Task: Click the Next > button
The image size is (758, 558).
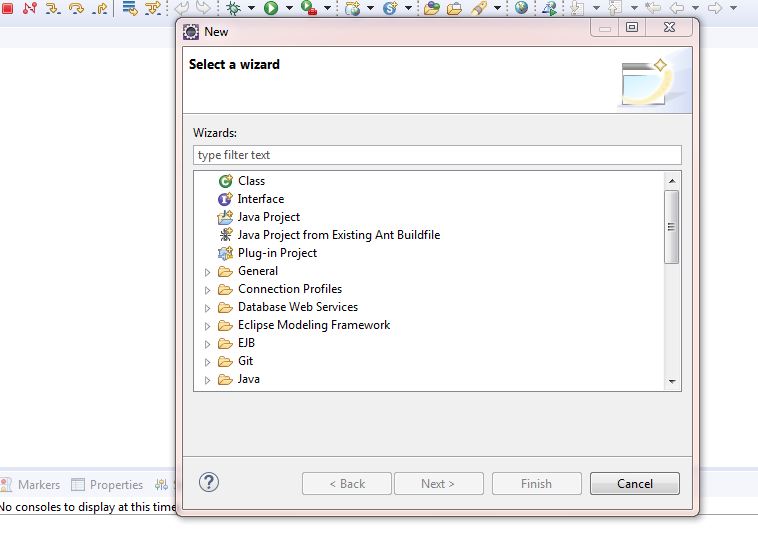Action: (x=438, y=484)
